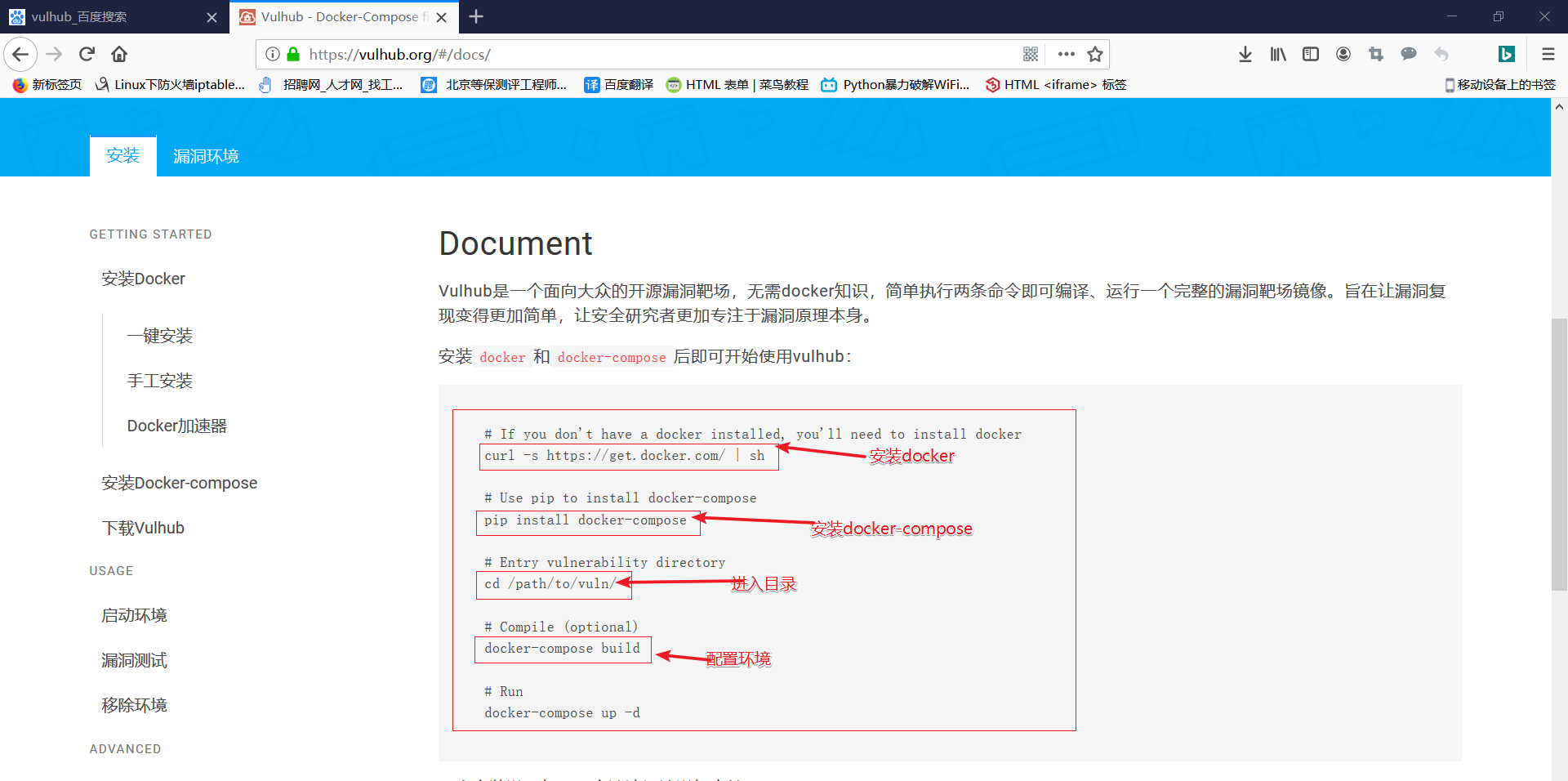
Task: Click the docker-compose build command
Action: pos(563,649)
